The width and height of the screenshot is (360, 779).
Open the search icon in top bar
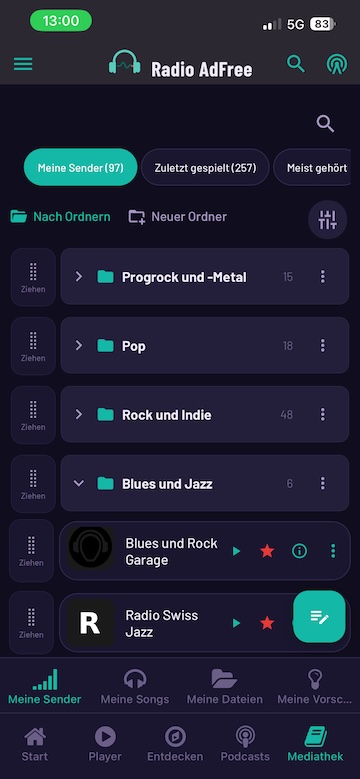pyautogui.click(x=296, y=64)
